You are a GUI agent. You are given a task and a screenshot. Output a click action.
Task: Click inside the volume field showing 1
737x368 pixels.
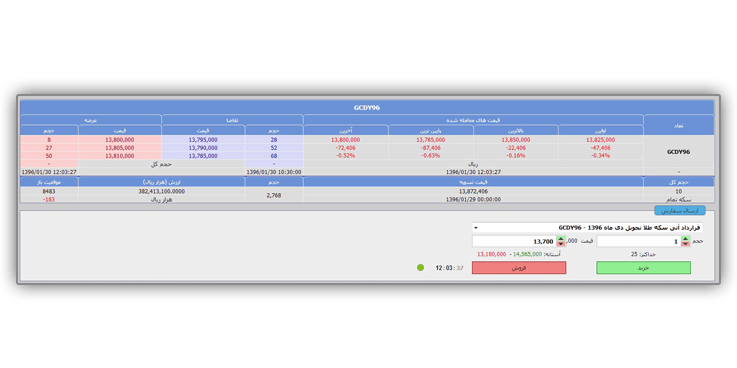(639, 242)
